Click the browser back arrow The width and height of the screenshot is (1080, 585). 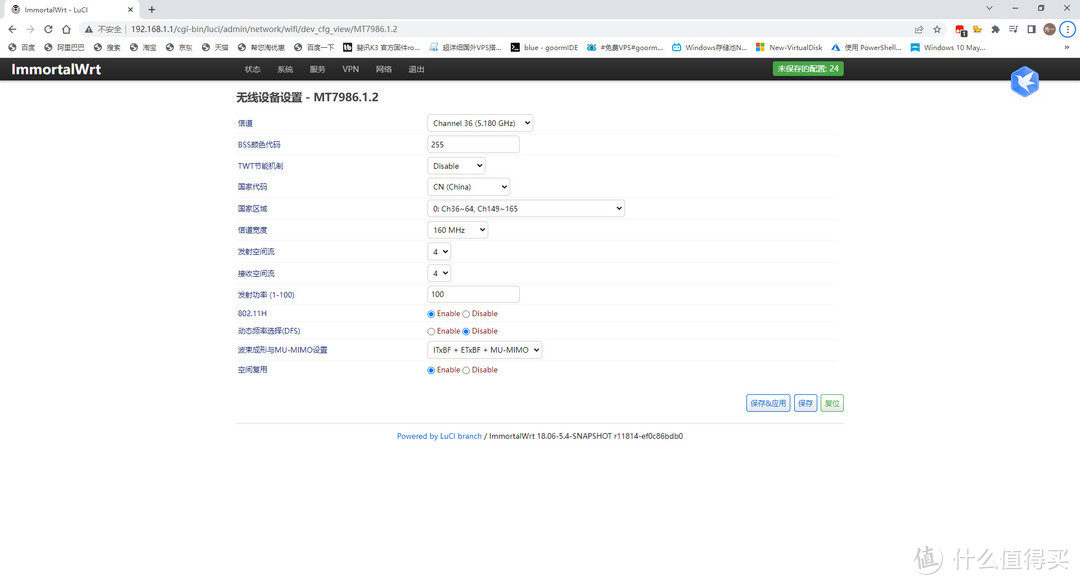pyautogui.click(x=12, y=29)
